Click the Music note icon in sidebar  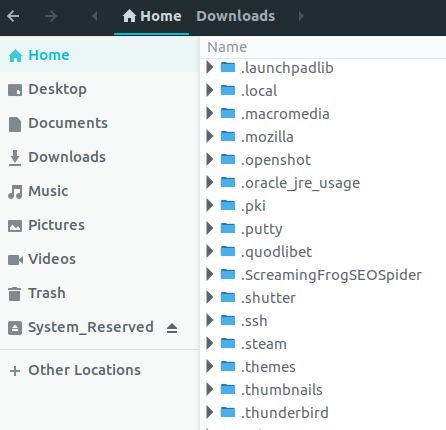point(15,192)
